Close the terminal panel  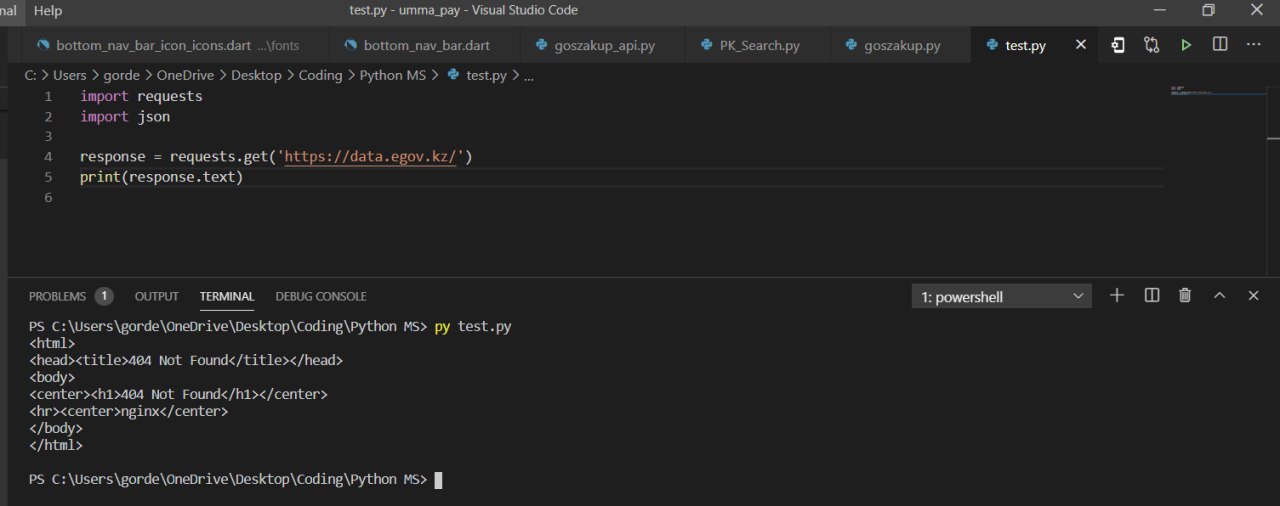coord(1253,295)
